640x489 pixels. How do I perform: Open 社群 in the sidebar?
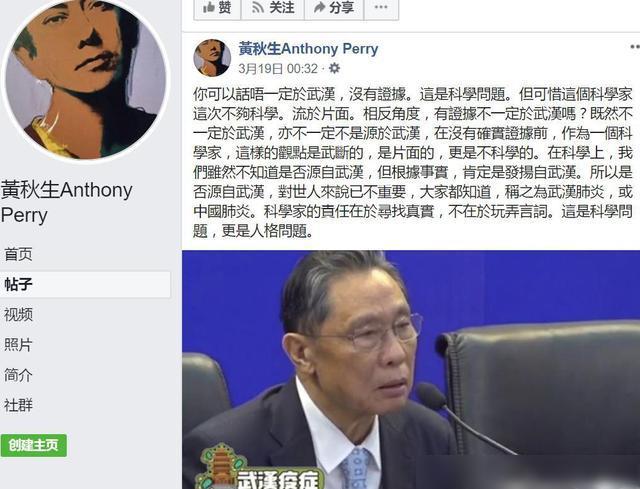(18, 405)
